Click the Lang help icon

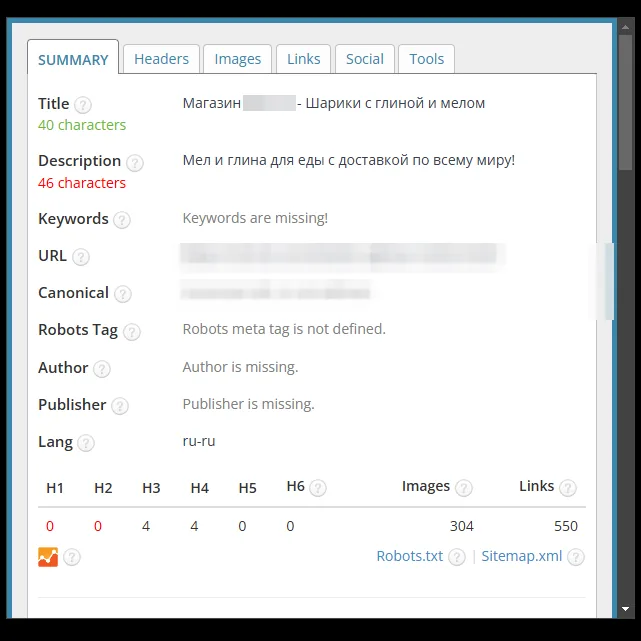pos(86,443)
